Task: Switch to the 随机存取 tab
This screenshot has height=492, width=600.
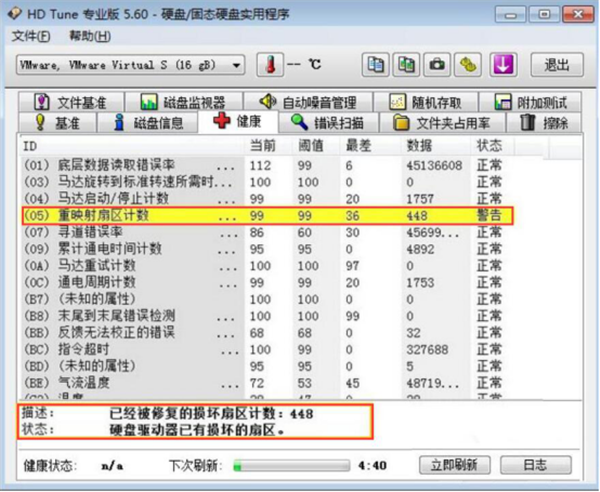Action: pyautogui.click(x=426, y=102)
